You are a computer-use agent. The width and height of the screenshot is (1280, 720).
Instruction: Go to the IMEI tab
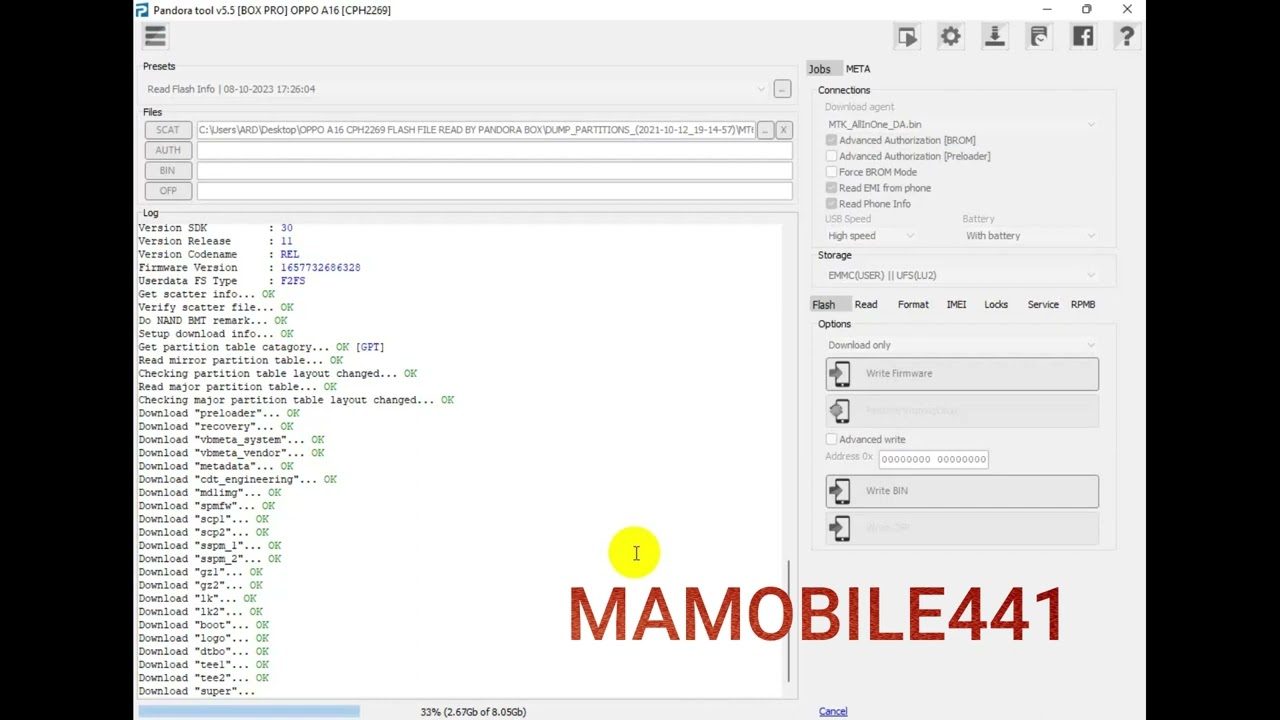956,304
